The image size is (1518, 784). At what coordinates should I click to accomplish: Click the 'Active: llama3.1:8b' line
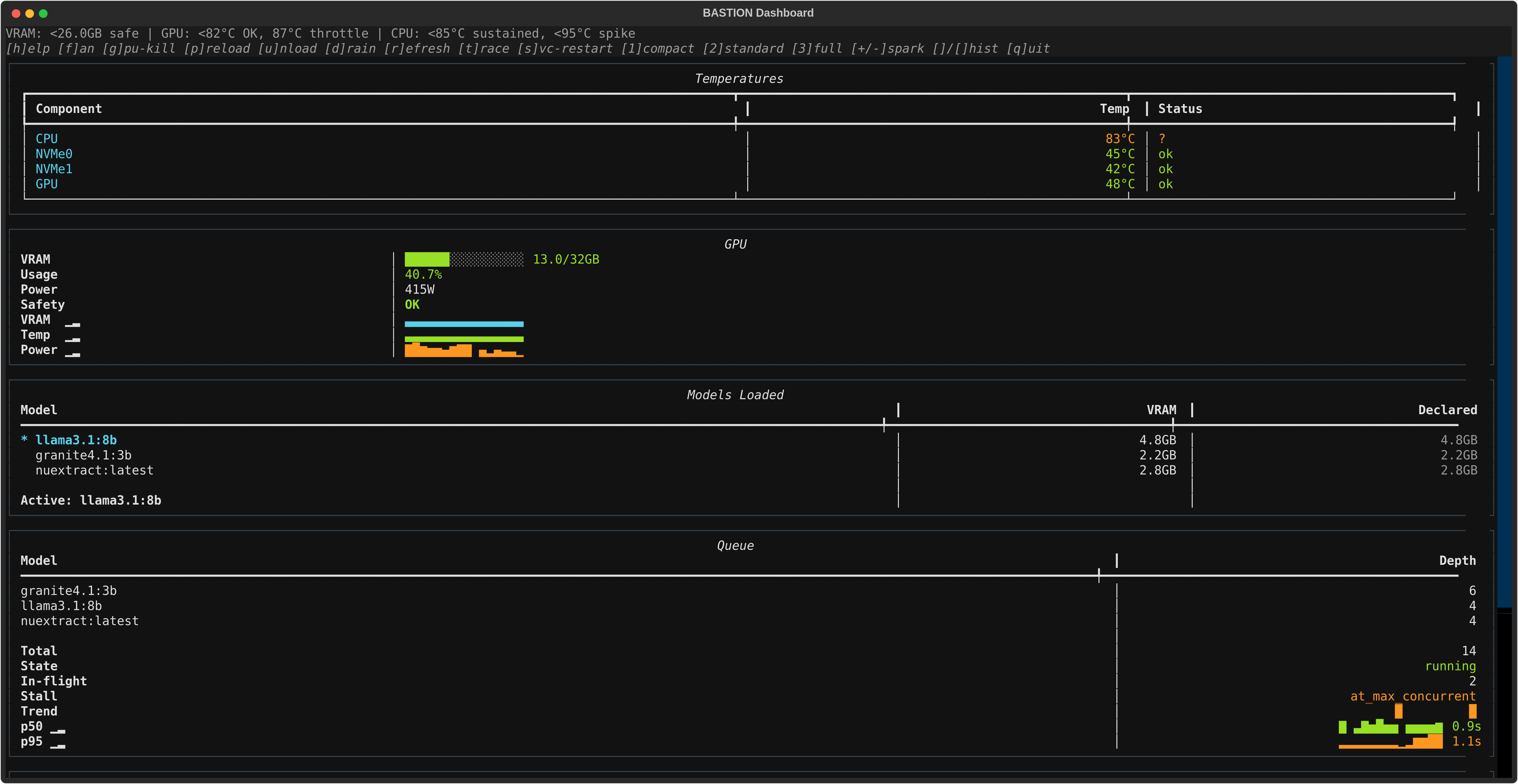click(x=91, y=500)
